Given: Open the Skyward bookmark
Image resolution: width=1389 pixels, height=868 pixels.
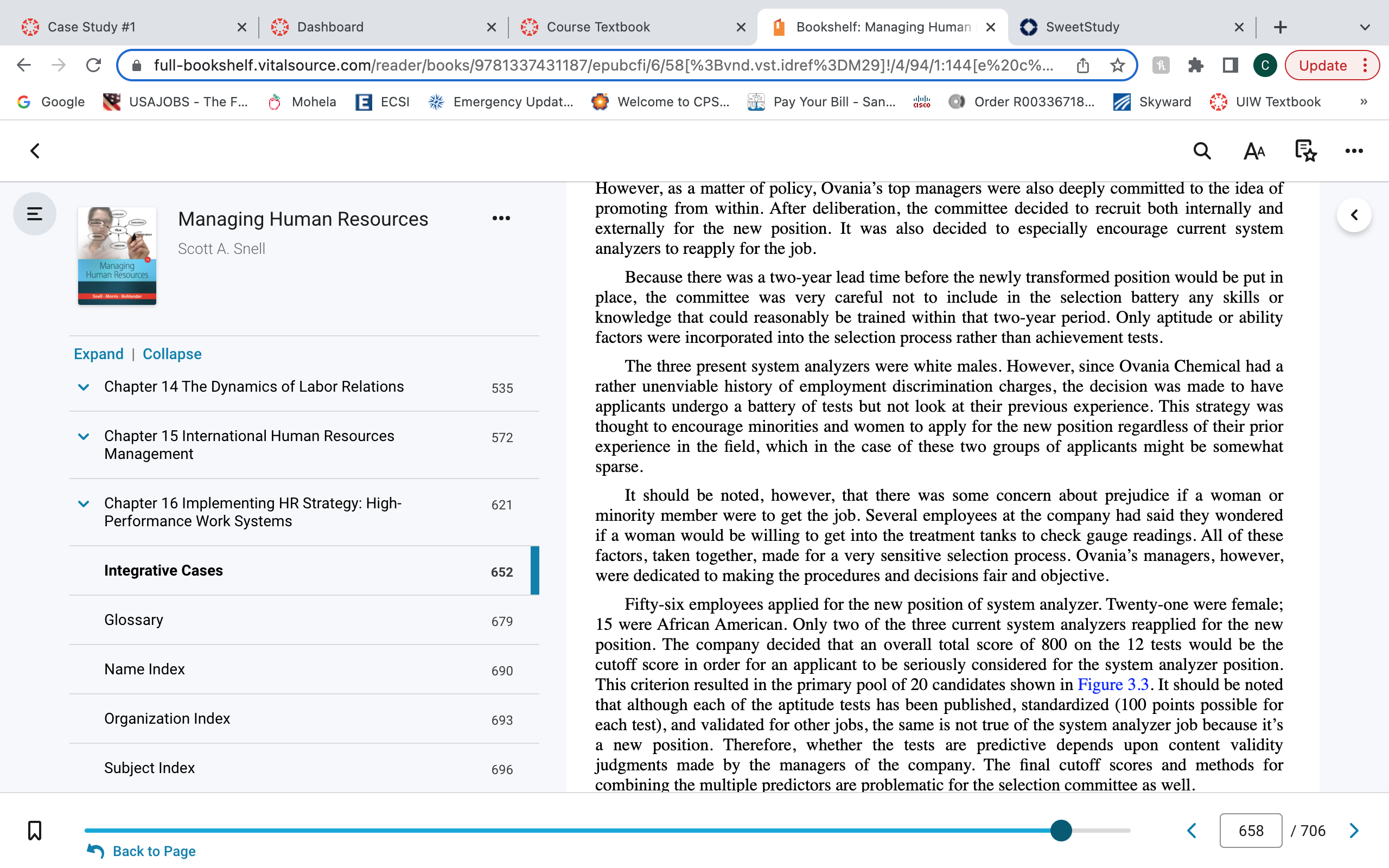Looking at the screenshot, I should coord(1152,101).
